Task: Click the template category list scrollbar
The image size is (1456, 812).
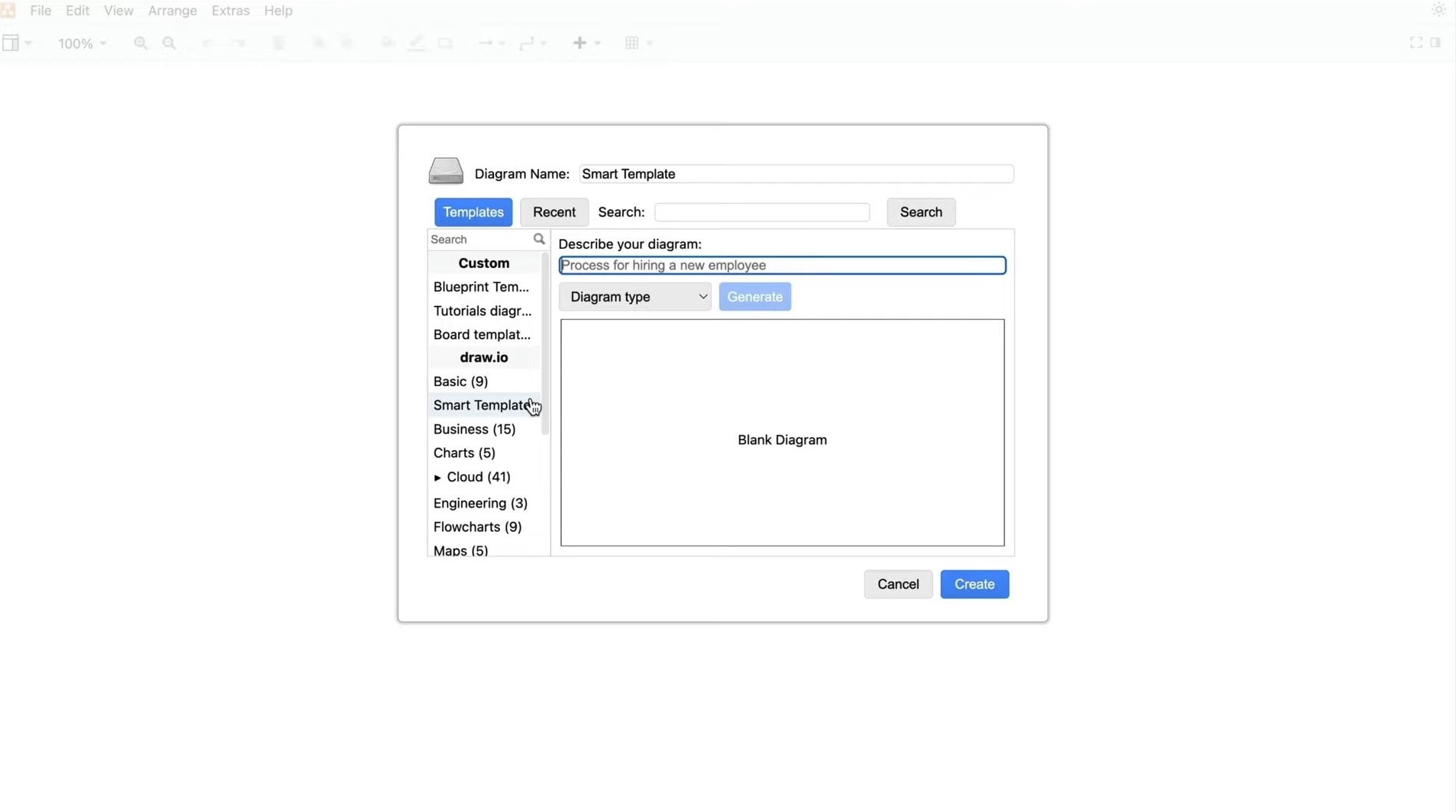Action: point(545,343)
